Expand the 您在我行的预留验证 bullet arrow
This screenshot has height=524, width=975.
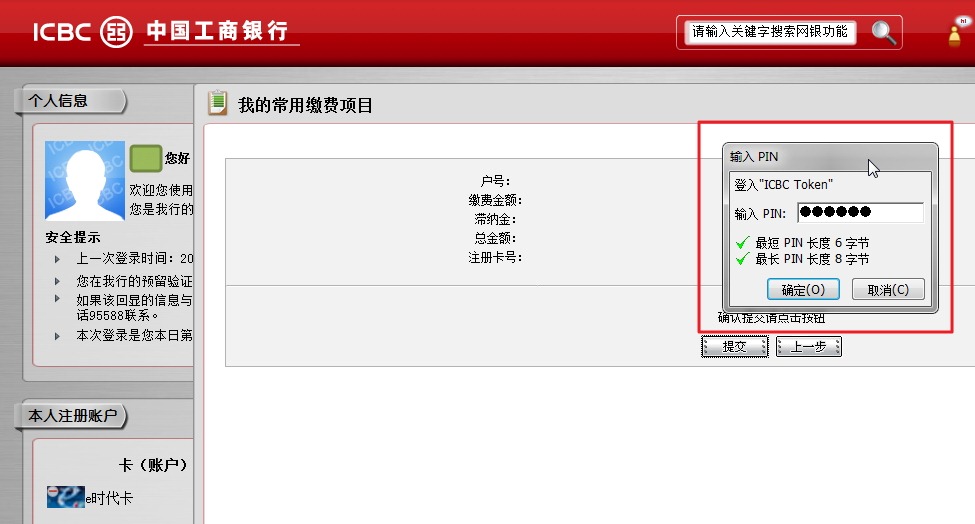tap(57, 282)
